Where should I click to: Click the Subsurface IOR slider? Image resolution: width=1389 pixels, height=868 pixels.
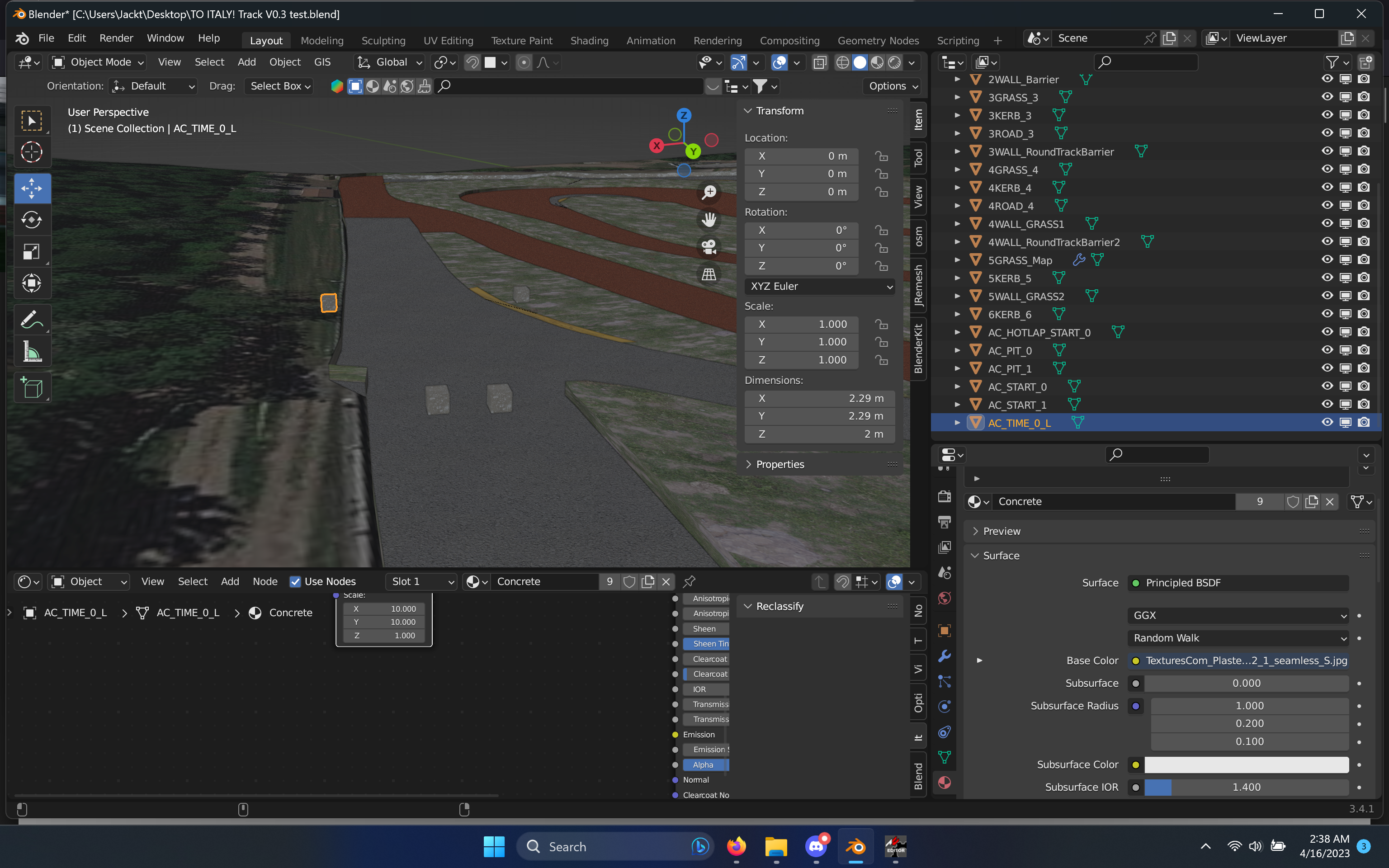point(1246,787)
